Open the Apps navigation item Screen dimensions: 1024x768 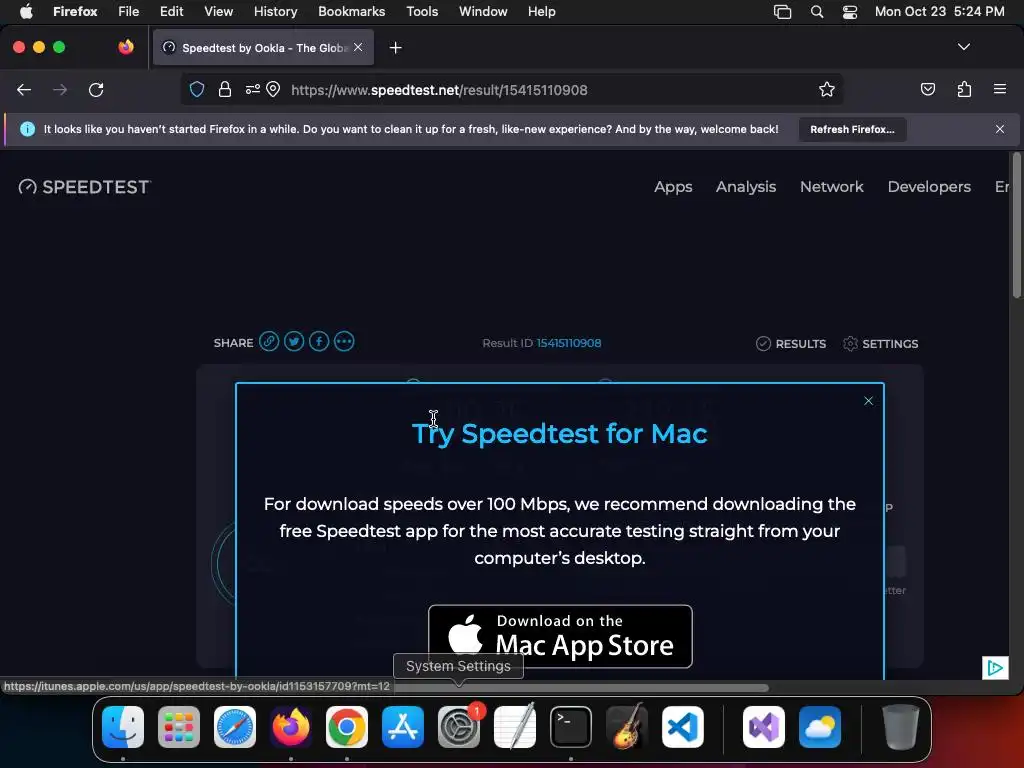[673, 187]
